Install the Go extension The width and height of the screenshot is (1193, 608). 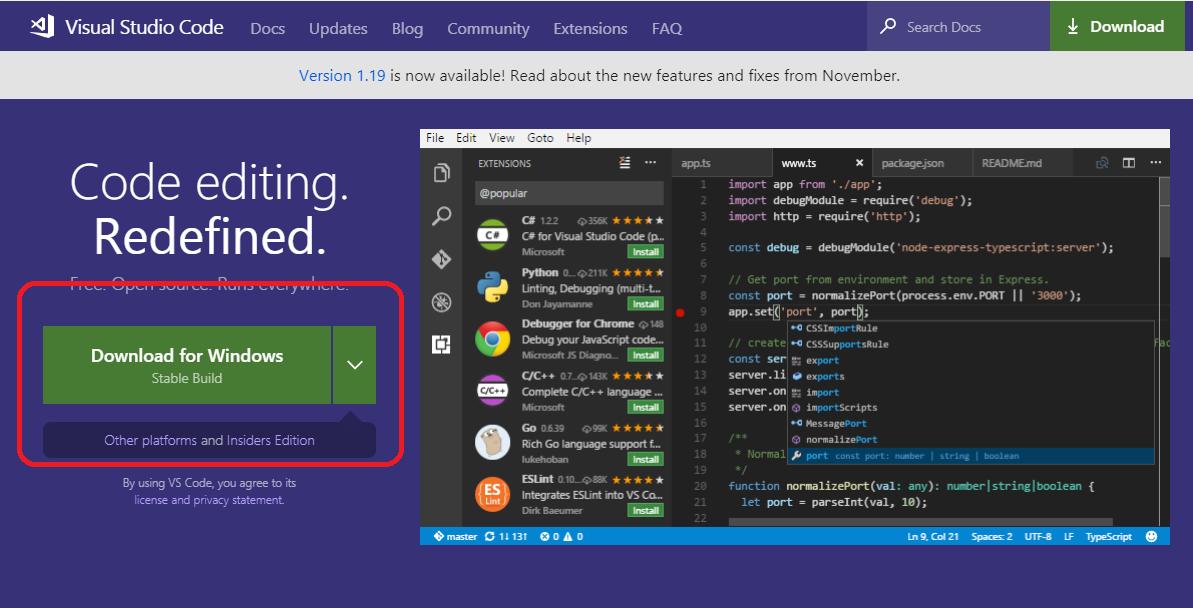coord(645,459)
